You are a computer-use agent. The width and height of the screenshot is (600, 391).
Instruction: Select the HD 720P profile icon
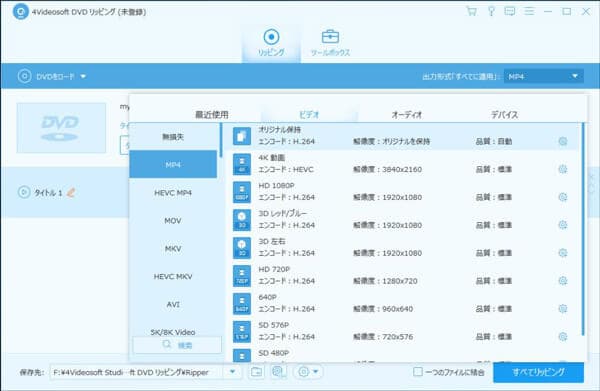[242, 276]
